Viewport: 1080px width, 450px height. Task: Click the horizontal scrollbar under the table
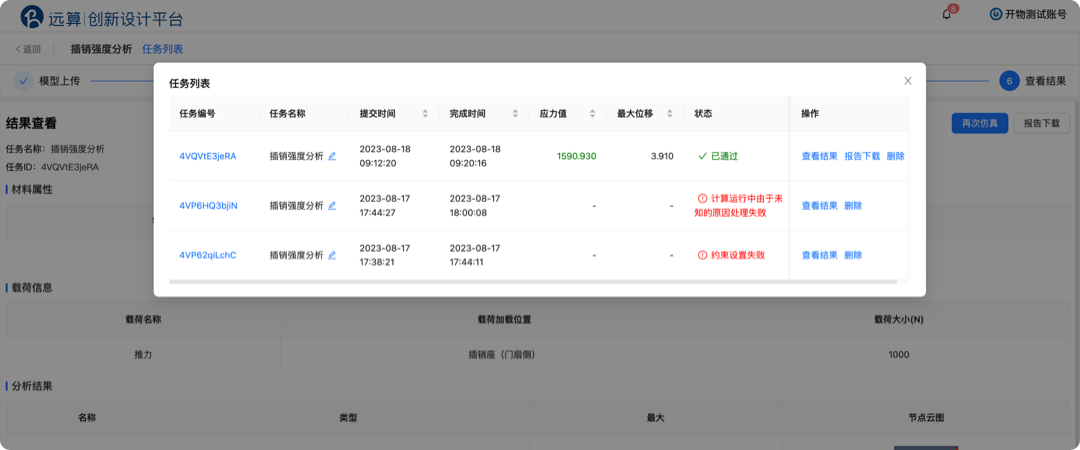click(533, 281)
